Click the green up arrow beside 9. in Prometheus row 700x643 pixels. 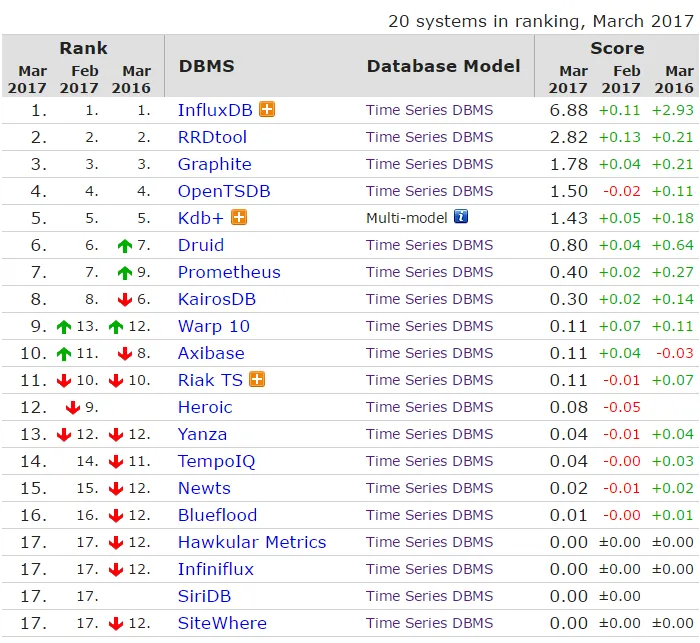[125, 272]
